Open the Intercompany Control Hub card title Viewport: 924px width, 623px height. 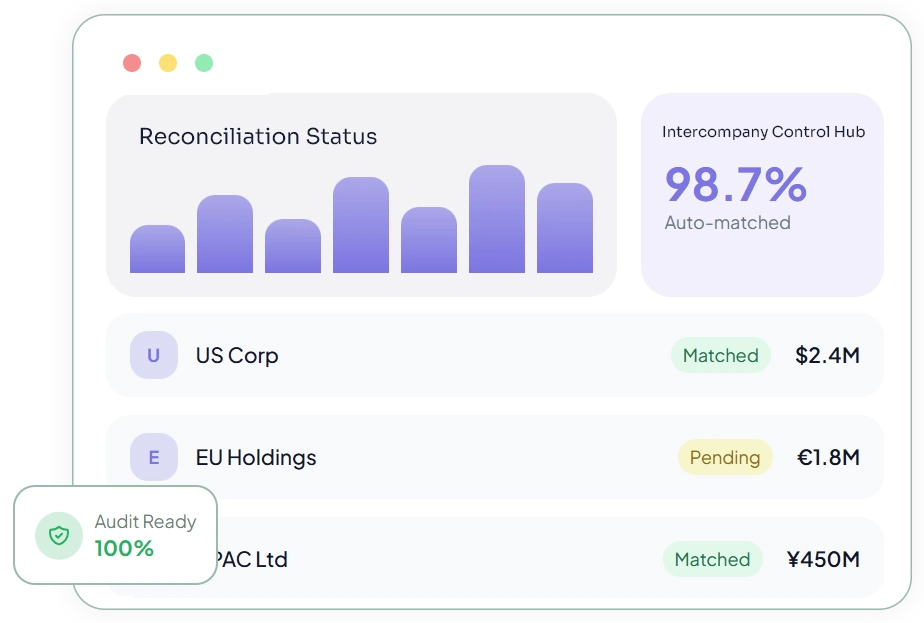[763, 132]
